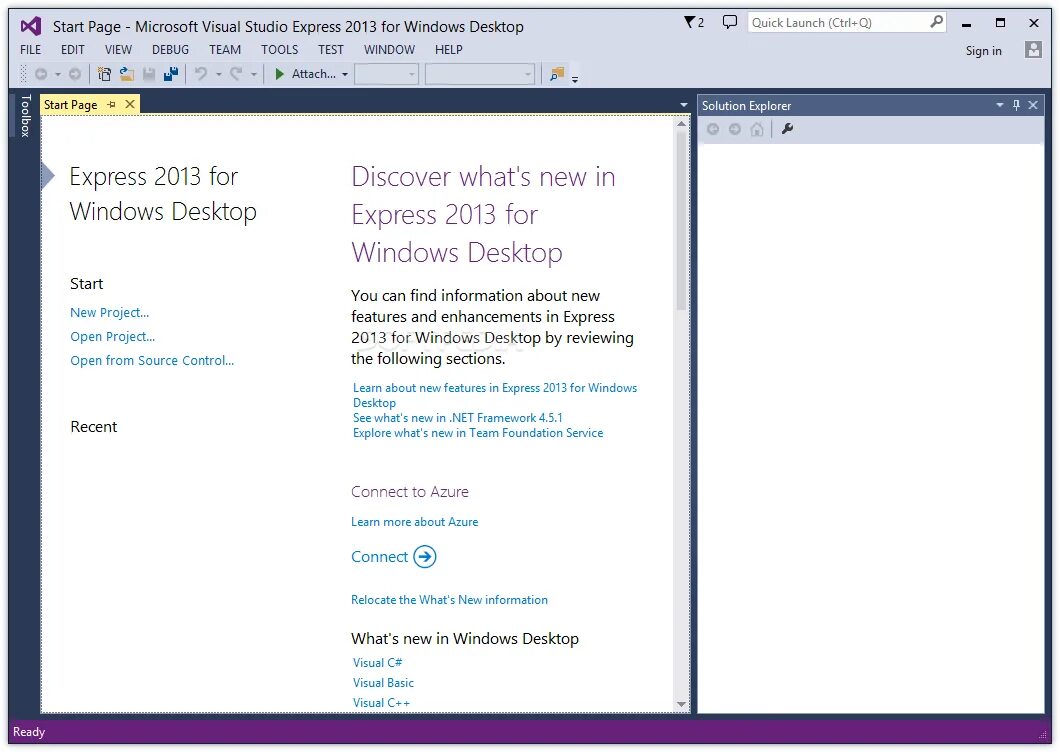Close the Start Page tab
The width and height of the screenshot is (1060, 752).
coord(130,104)
